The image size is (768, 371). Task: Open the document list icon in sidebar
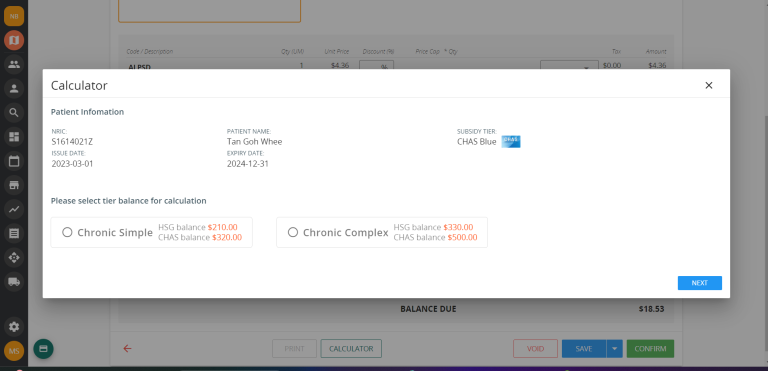tap(14, 233)
